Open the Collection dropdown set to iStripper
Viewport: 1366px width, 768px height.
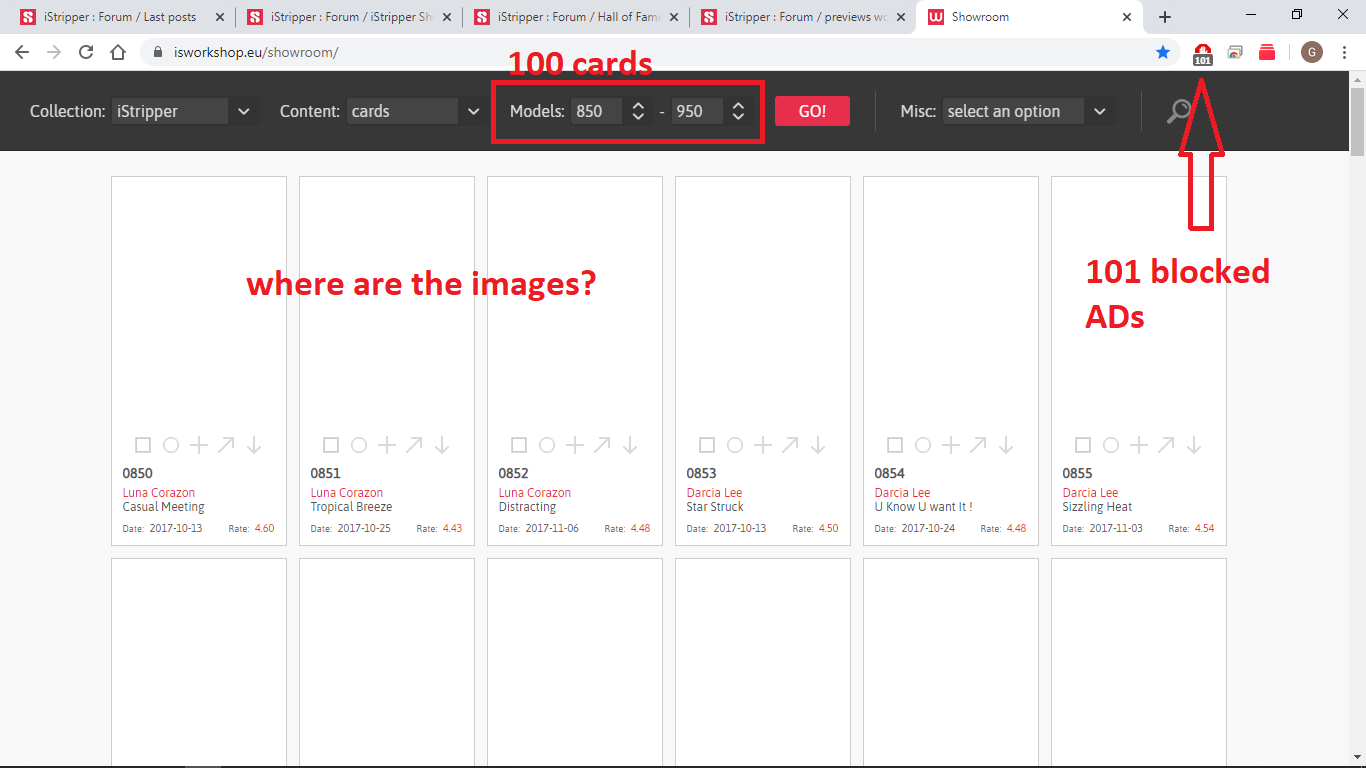184,111
